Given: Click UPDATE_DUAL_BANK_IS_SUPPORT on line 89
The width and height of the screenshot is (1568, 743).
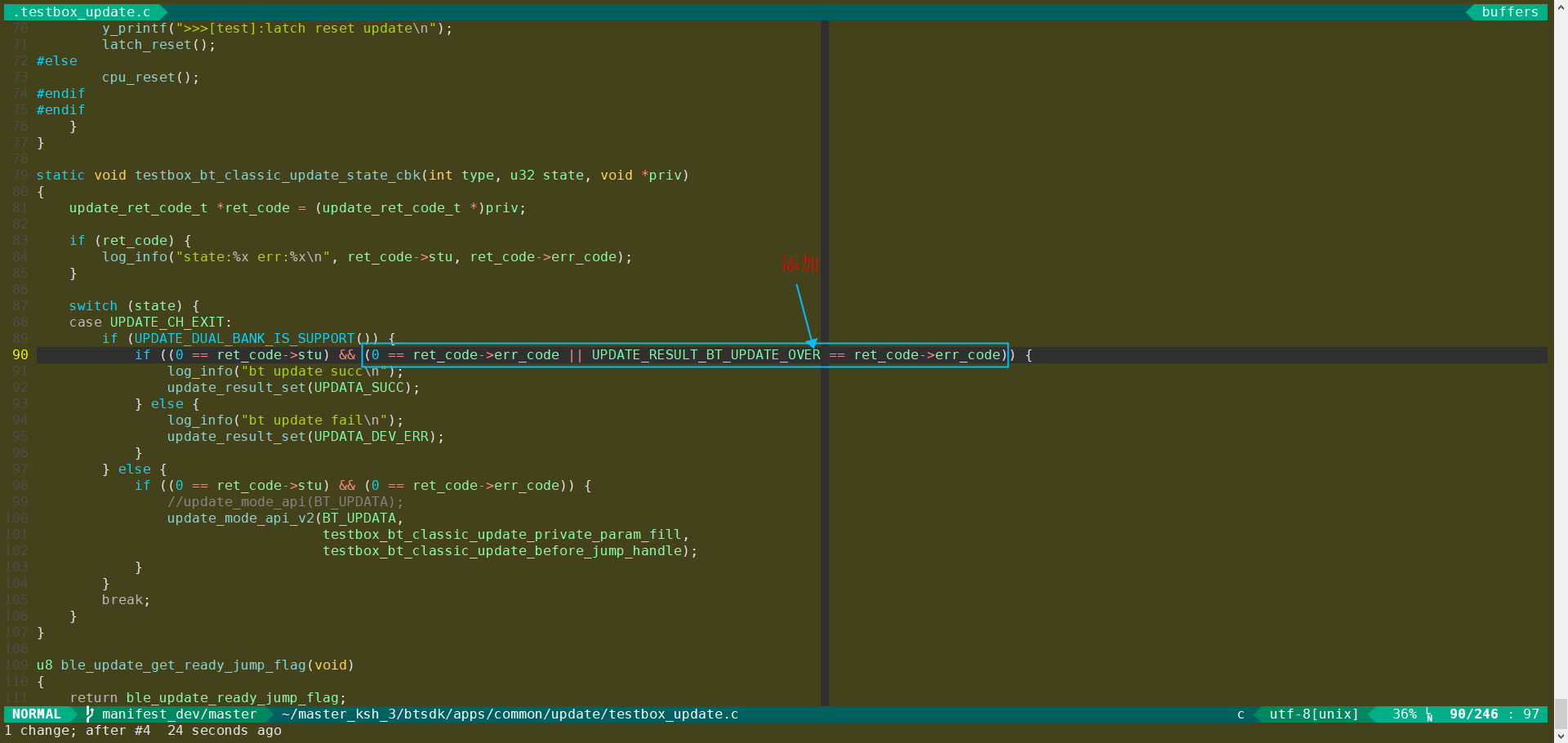Looking at the screenshot, I should pyautogui.click(x=244, y=338).
